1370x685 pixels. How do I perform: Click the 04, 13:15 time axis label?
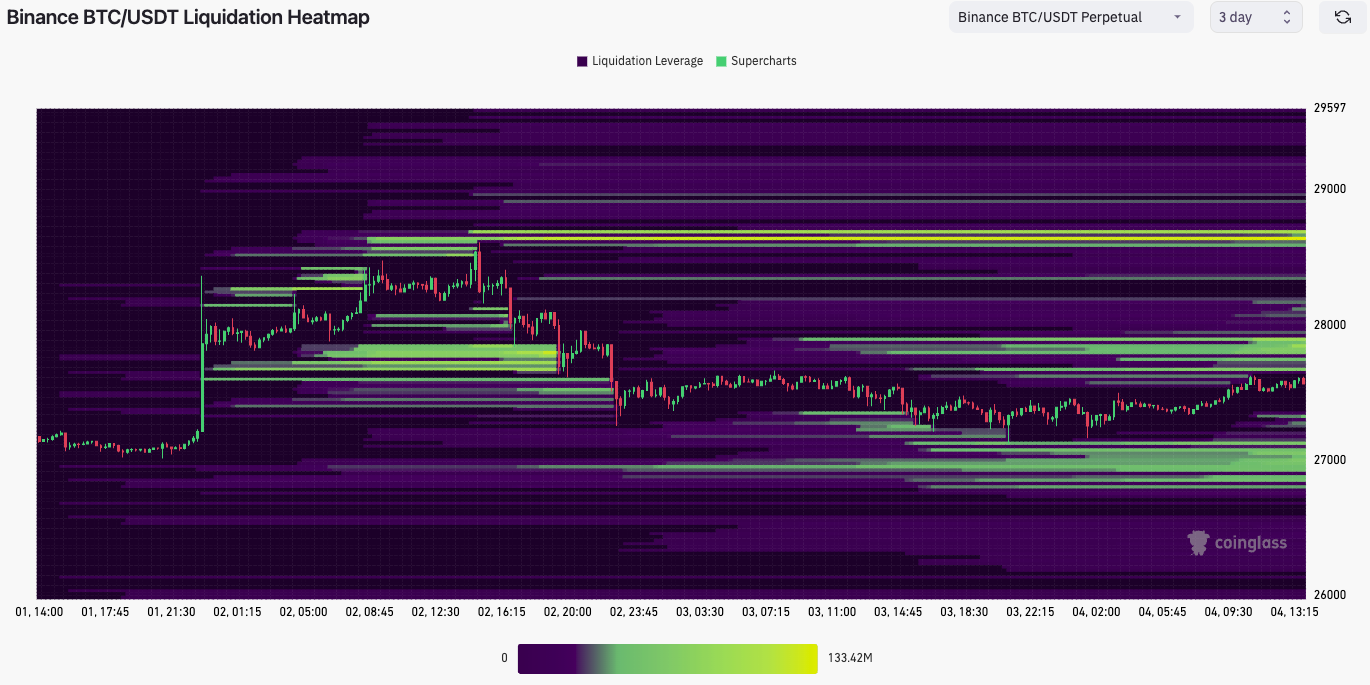1294,611
